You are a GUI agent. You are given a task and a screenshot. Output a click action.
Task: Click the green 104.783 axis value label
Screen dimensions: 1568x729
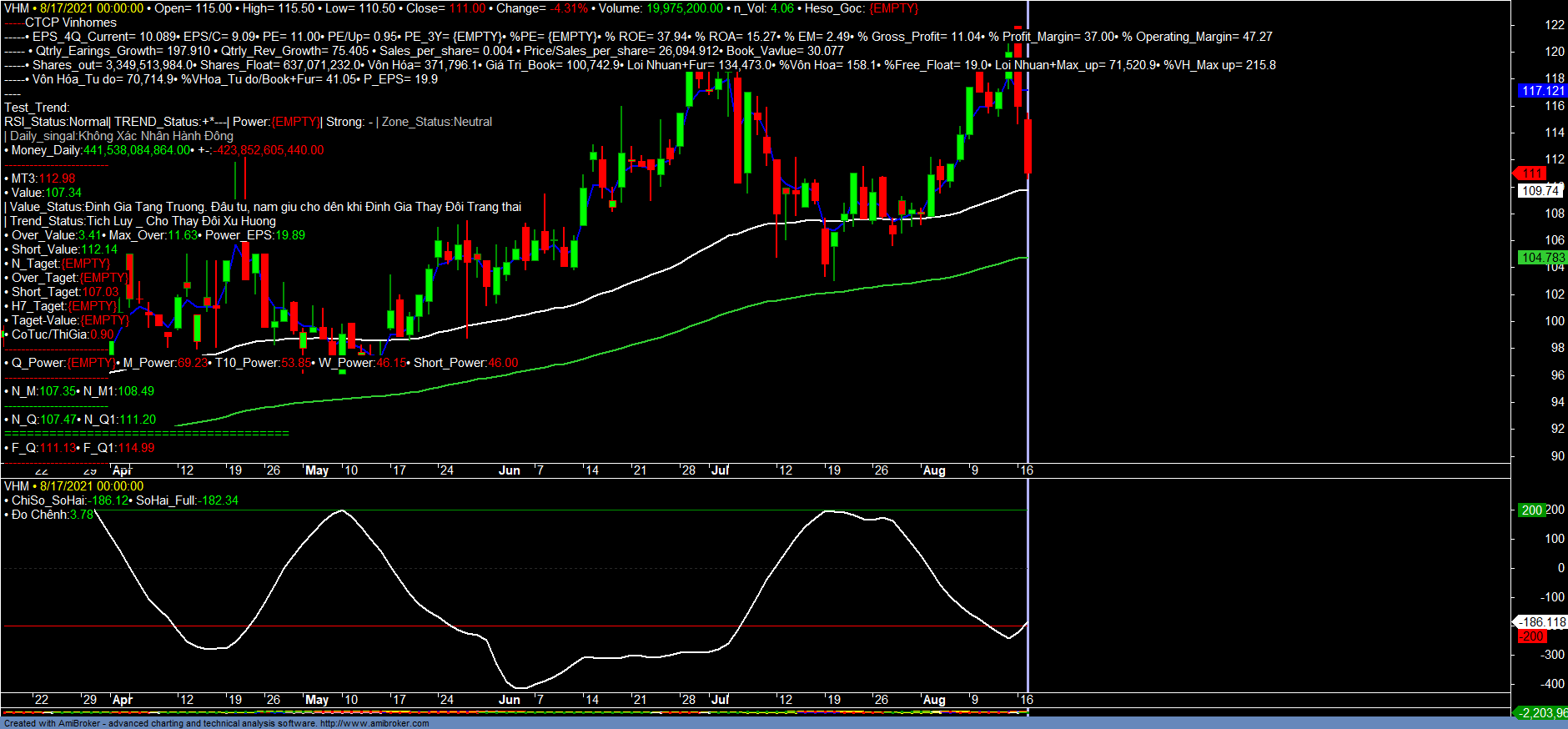point(1542,258)
